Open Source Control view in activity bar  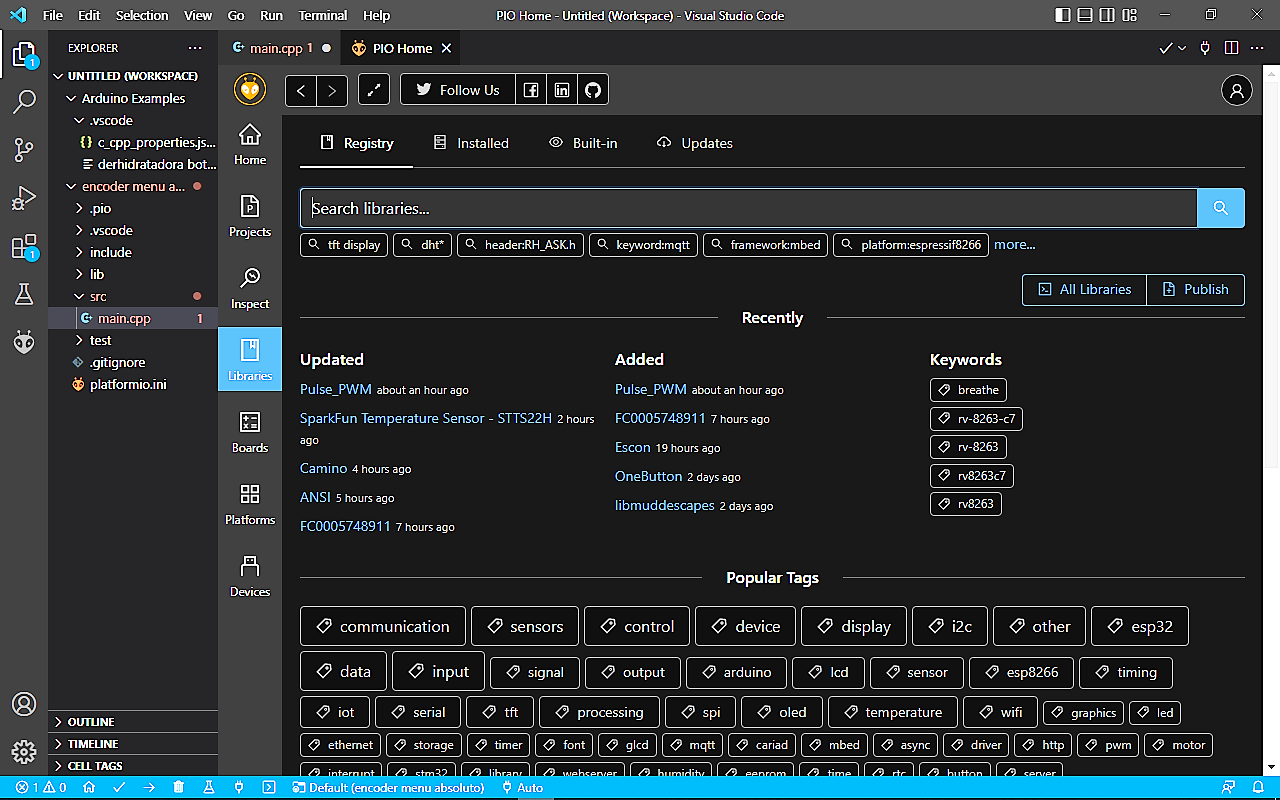pos(24,150)
